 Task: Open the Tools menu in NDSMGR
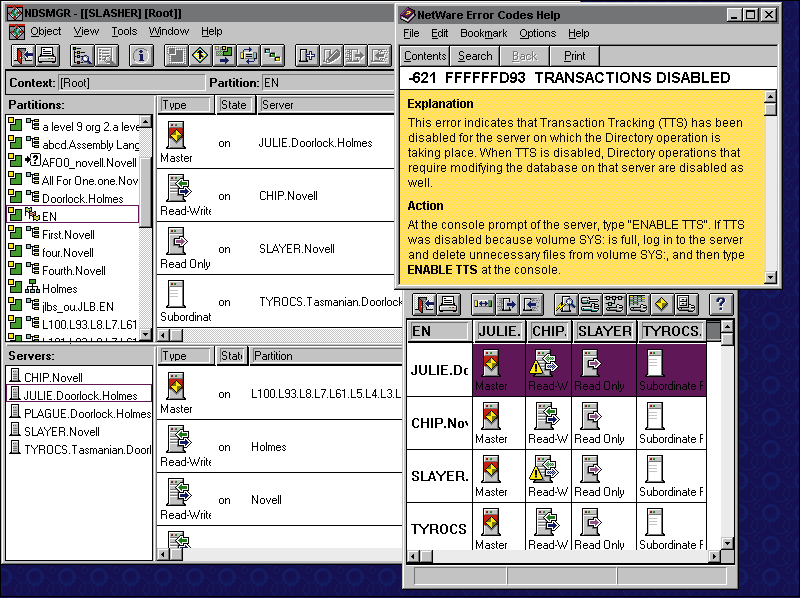coord(124,32)
